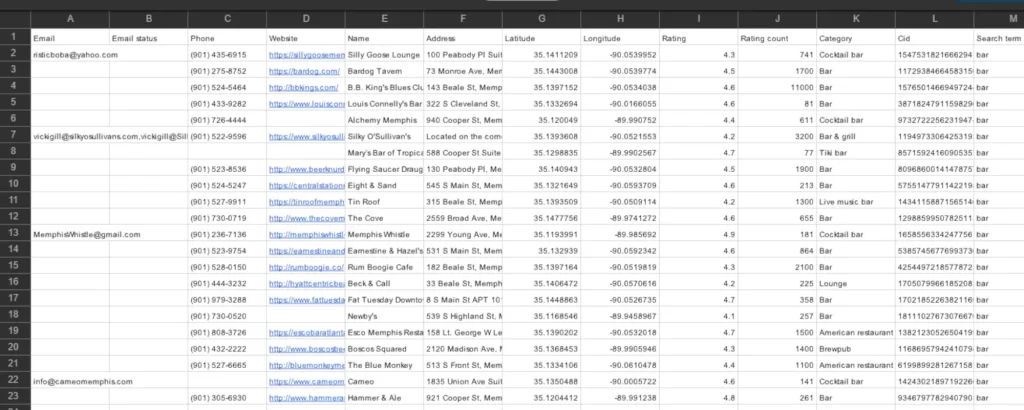Viewport: 1024px width, 410px height.
Task: Click the Cid header cell
Action: (935, 39)
